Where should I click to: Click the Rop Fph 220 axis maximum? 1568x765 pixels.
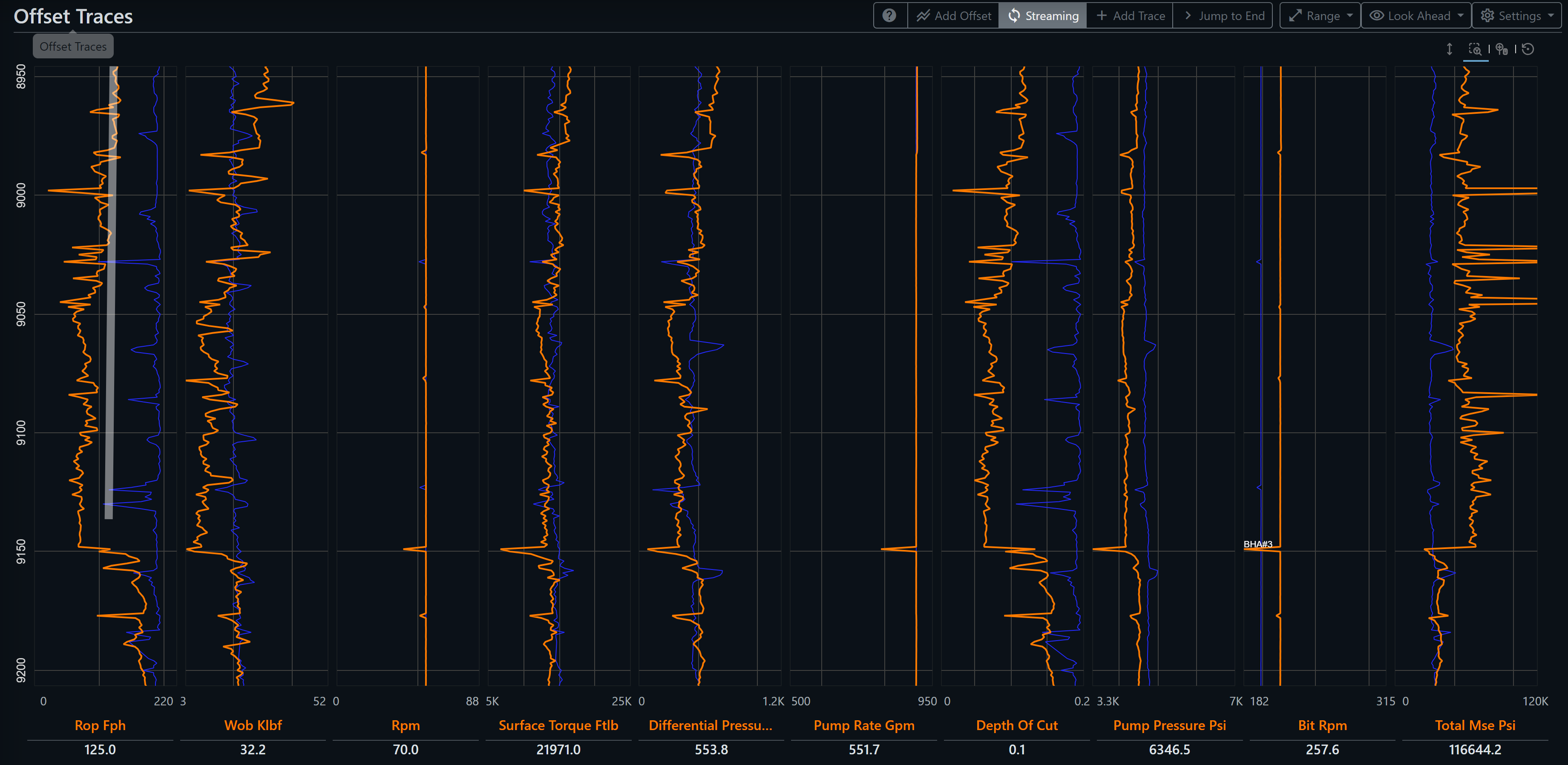coord(163,701)
